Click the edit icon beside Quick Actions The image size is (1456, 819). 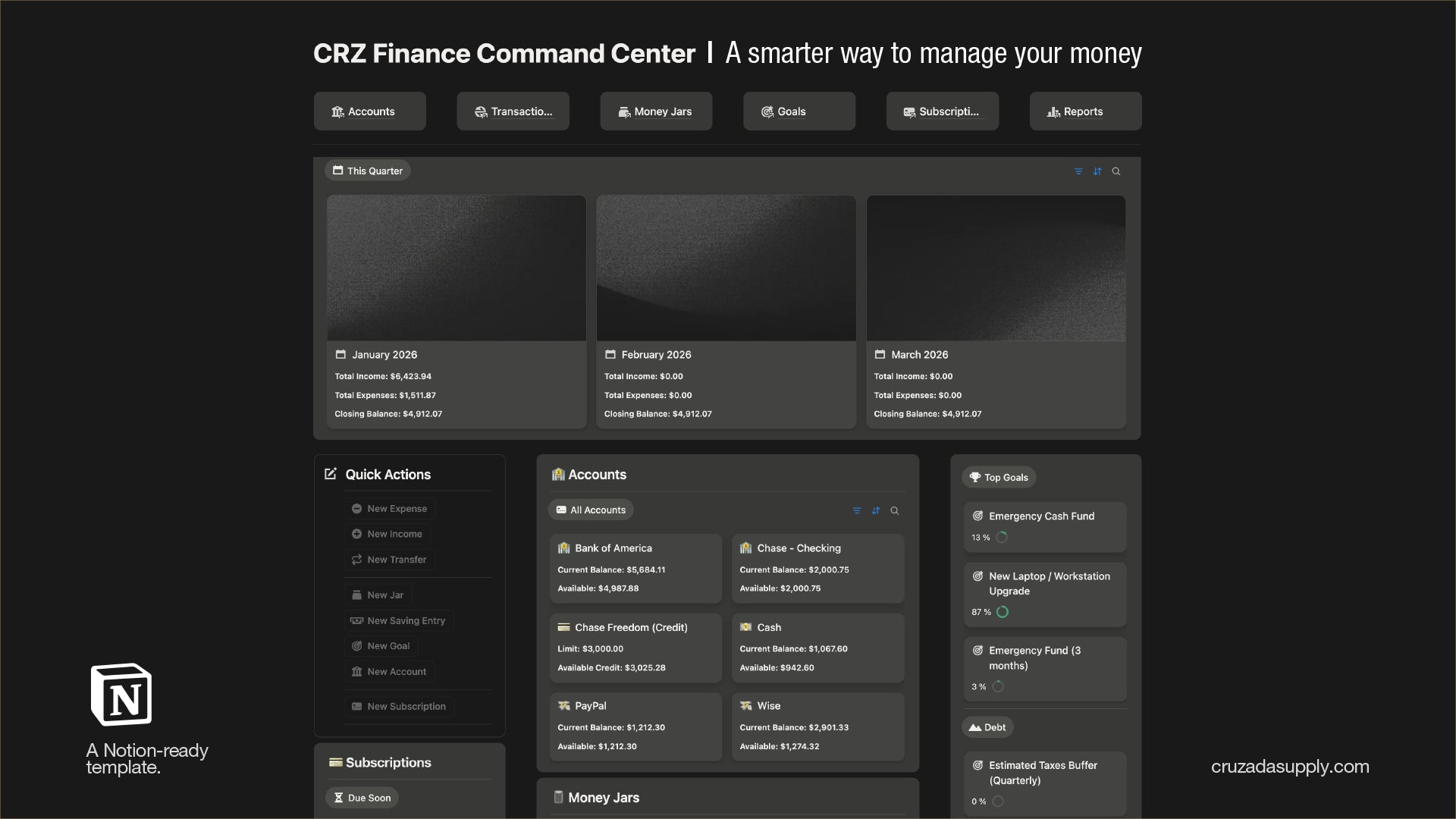[x=331, y=473]
